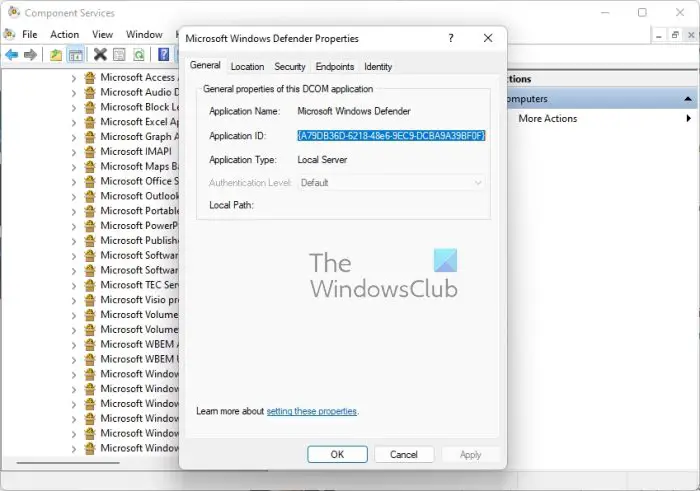The width and height of the screenshot is (700, 491).
Task: Click the Back arrow toolbar icon
Action: point(12,55)
